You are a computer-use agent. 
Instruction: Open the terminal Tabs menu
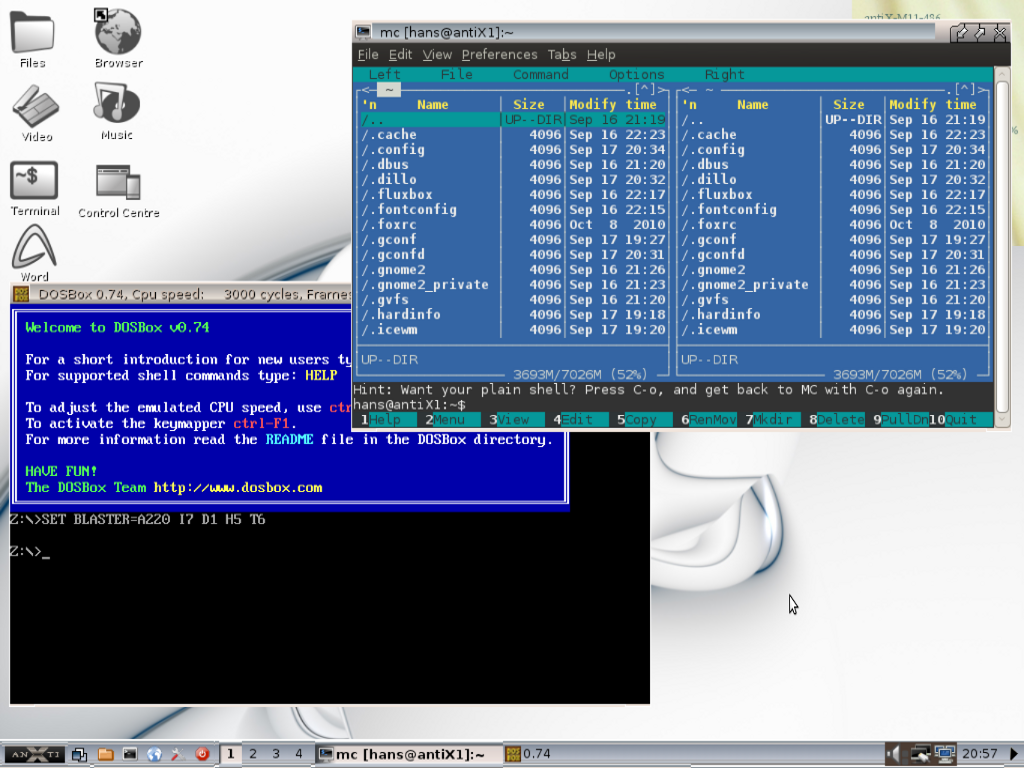click(x=562, y=55)
